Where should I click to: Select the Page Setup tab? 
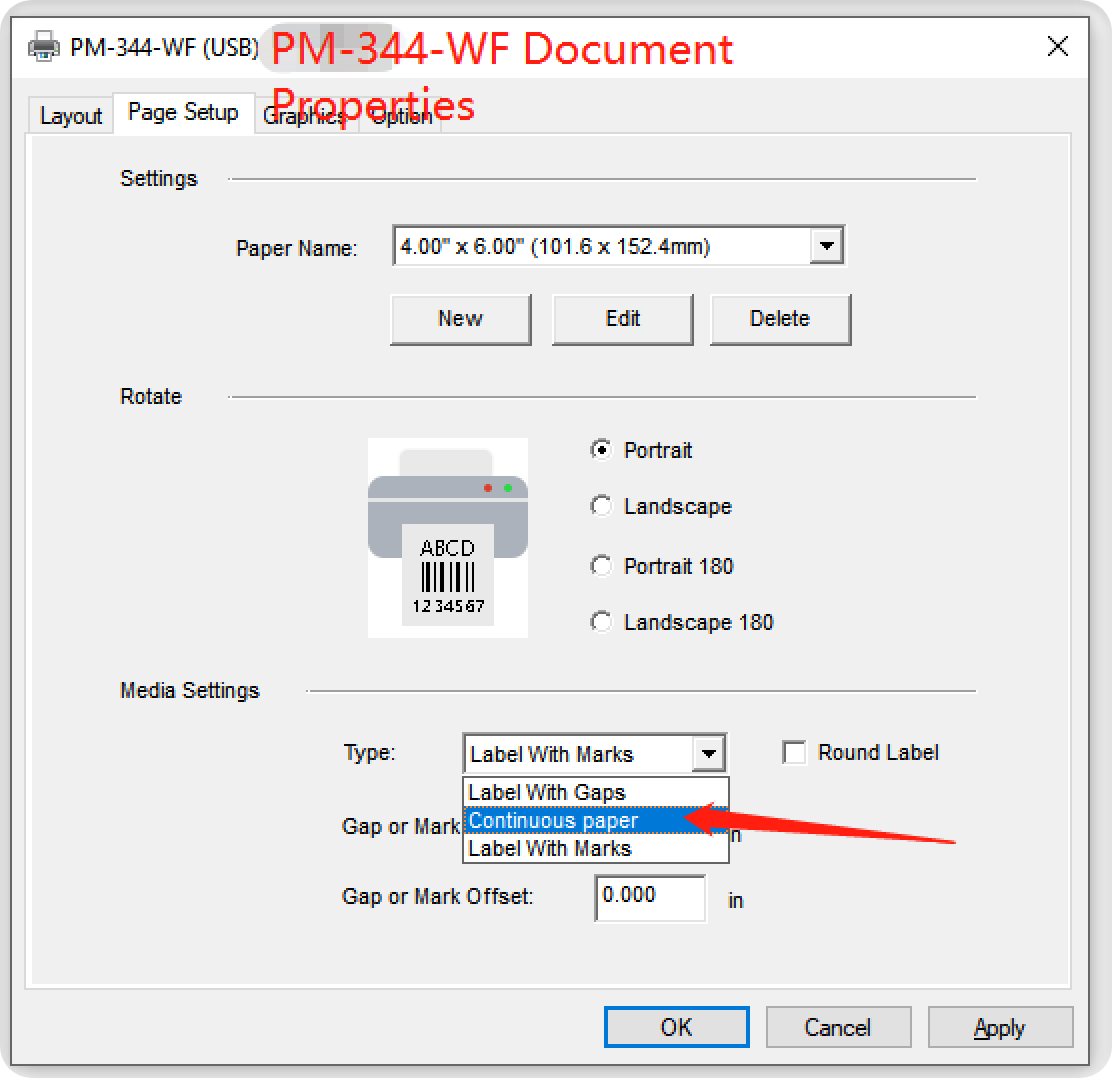(183, 112)
